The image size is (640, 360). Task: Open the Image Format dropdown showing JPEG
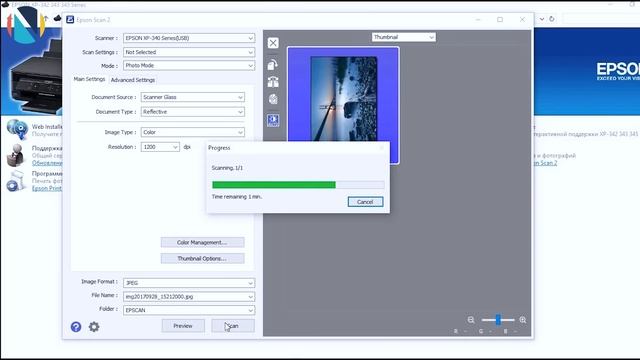[x=189, y=283]
